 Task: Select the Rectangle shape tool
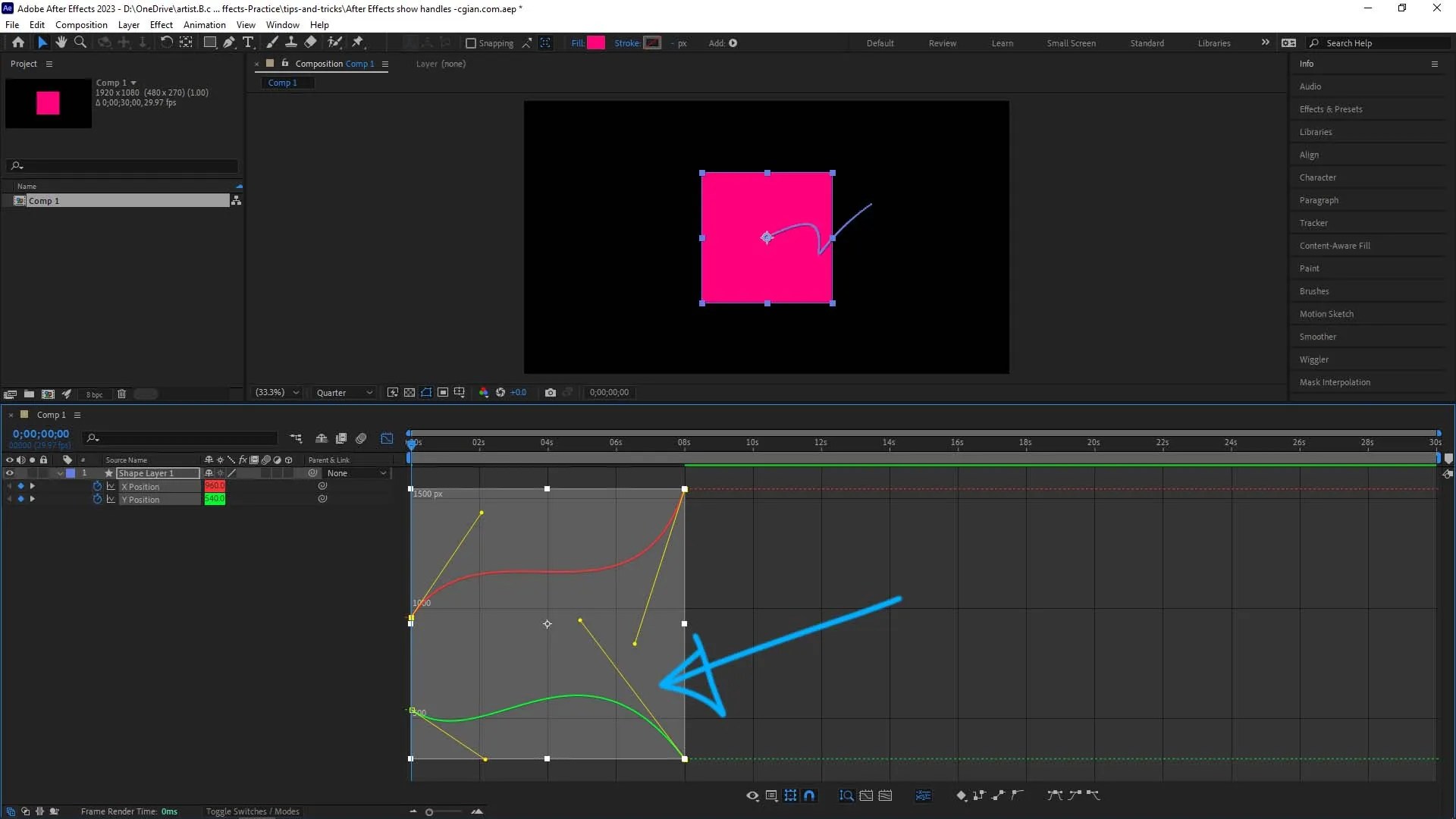[x=210, y=42]
